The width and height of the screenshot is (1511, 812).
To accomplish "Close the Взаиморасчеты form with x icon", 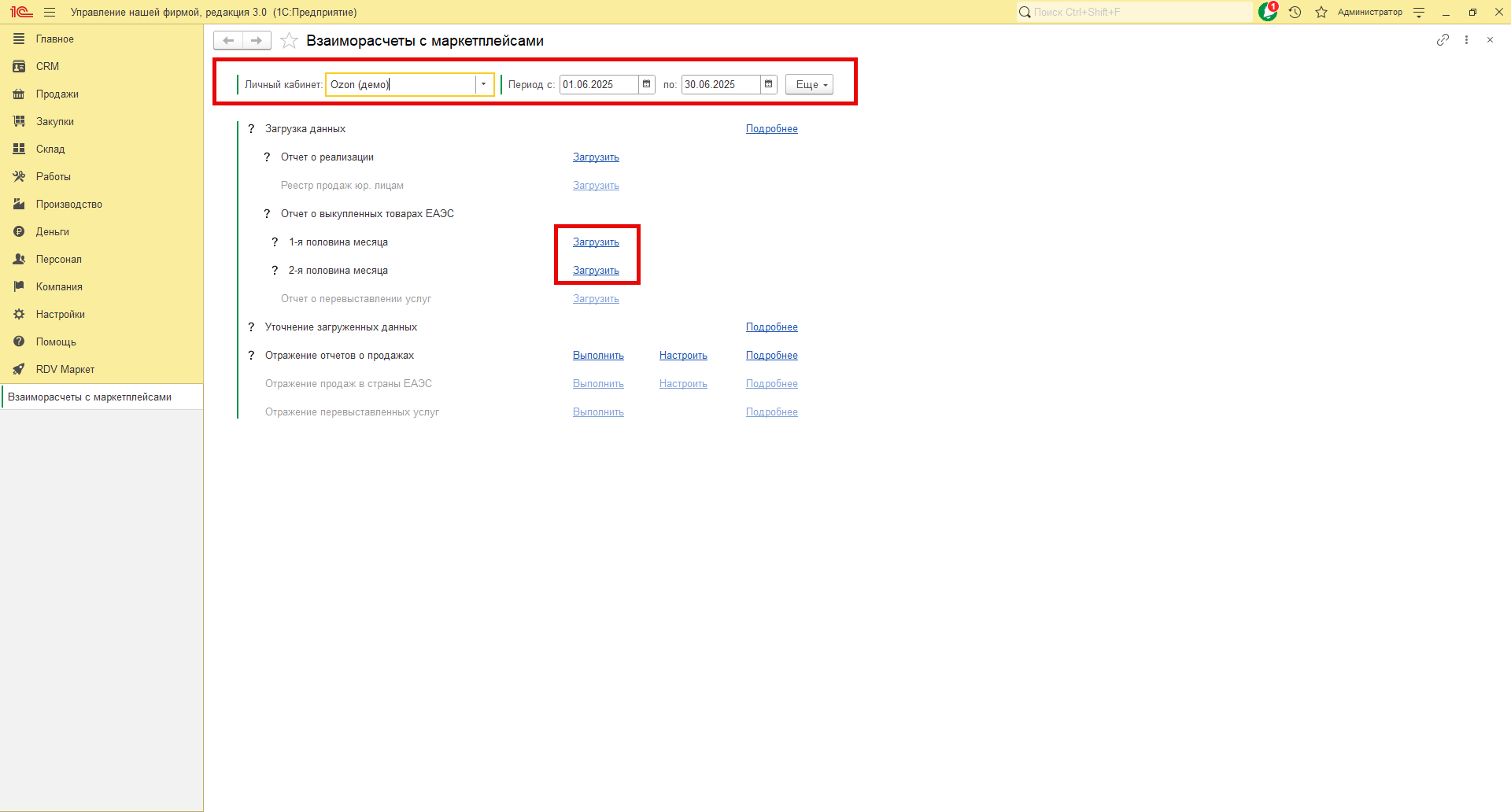I will [x=1490, y=39].
